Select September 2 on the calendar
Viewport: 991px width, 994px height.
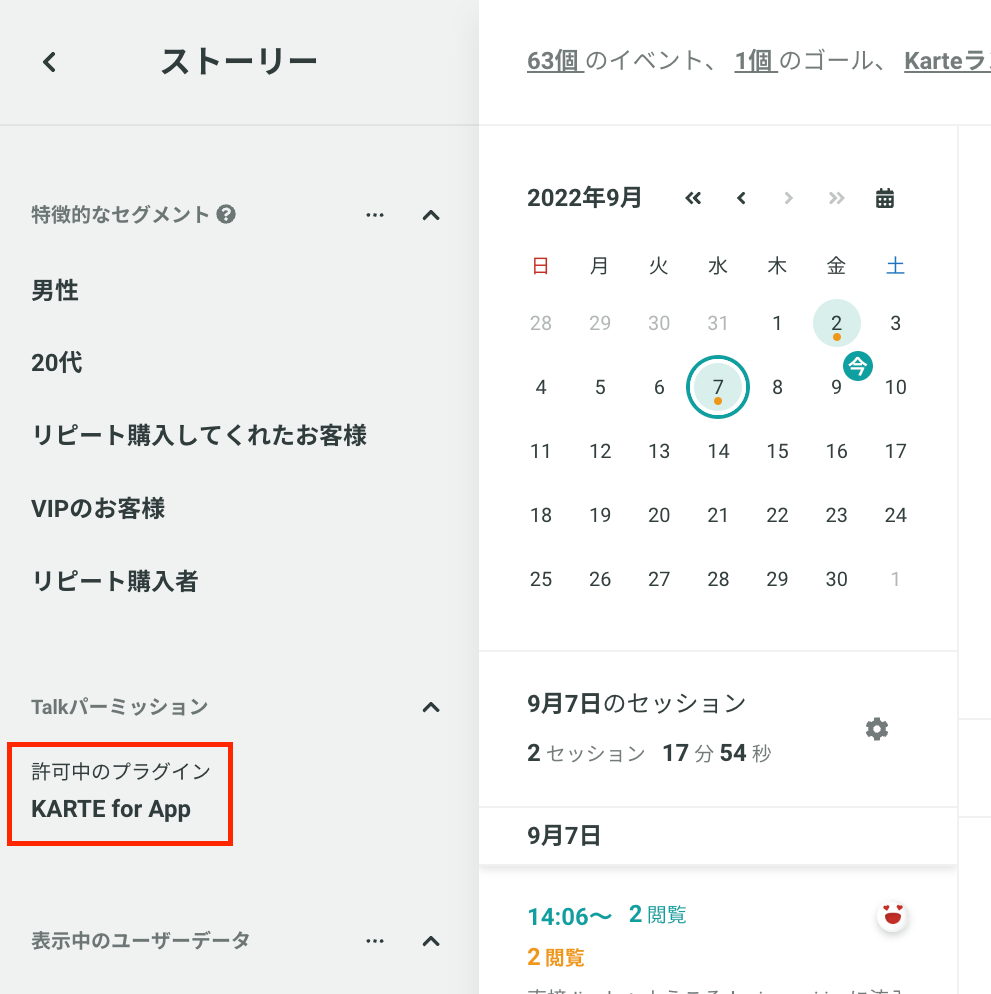836,323
